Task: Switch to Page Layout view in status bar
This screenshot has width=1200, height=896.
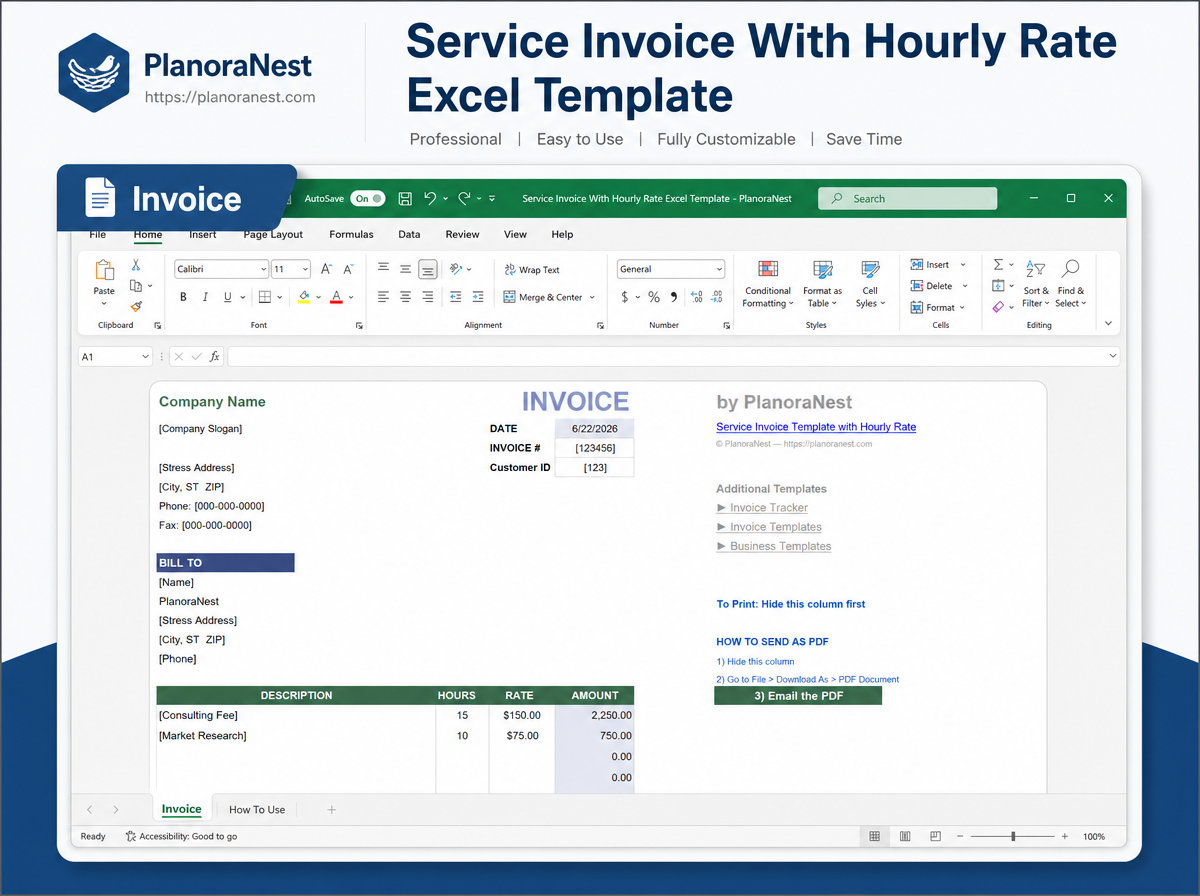Action: 905,836
